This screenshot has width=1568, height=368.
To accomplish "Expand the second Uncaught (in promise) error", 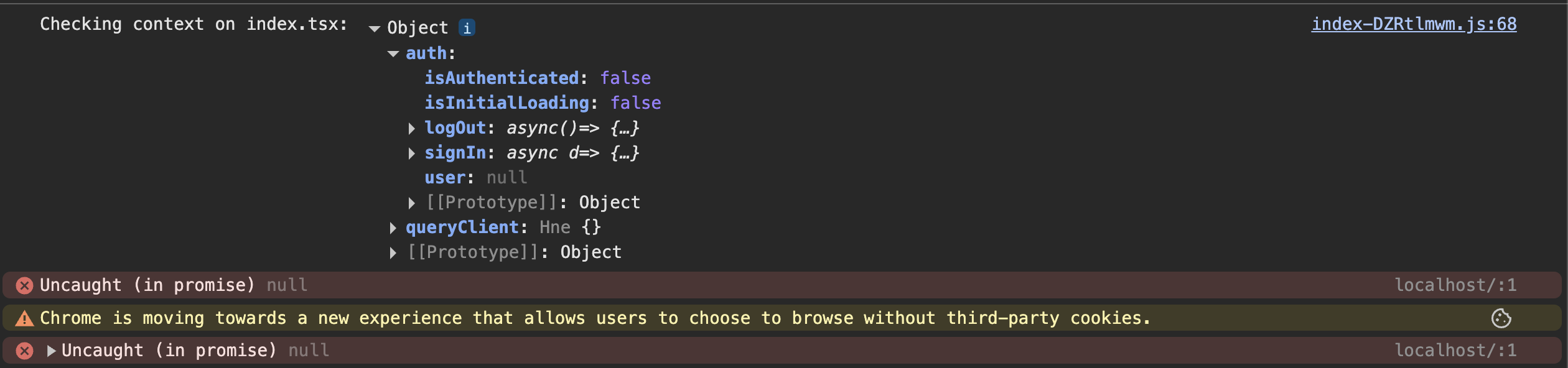I will pos(51,351).
